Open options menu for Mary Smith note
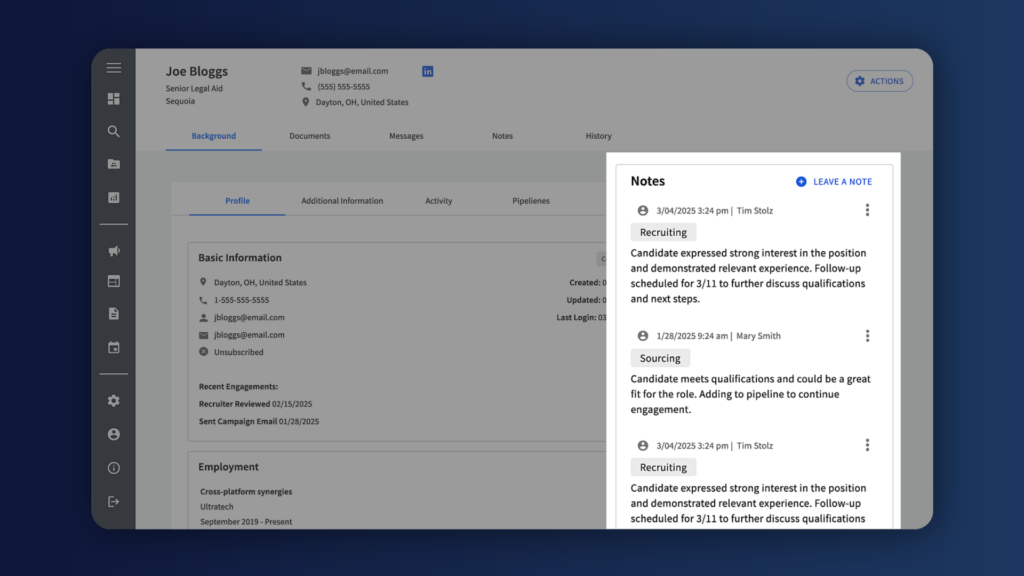 867,336
